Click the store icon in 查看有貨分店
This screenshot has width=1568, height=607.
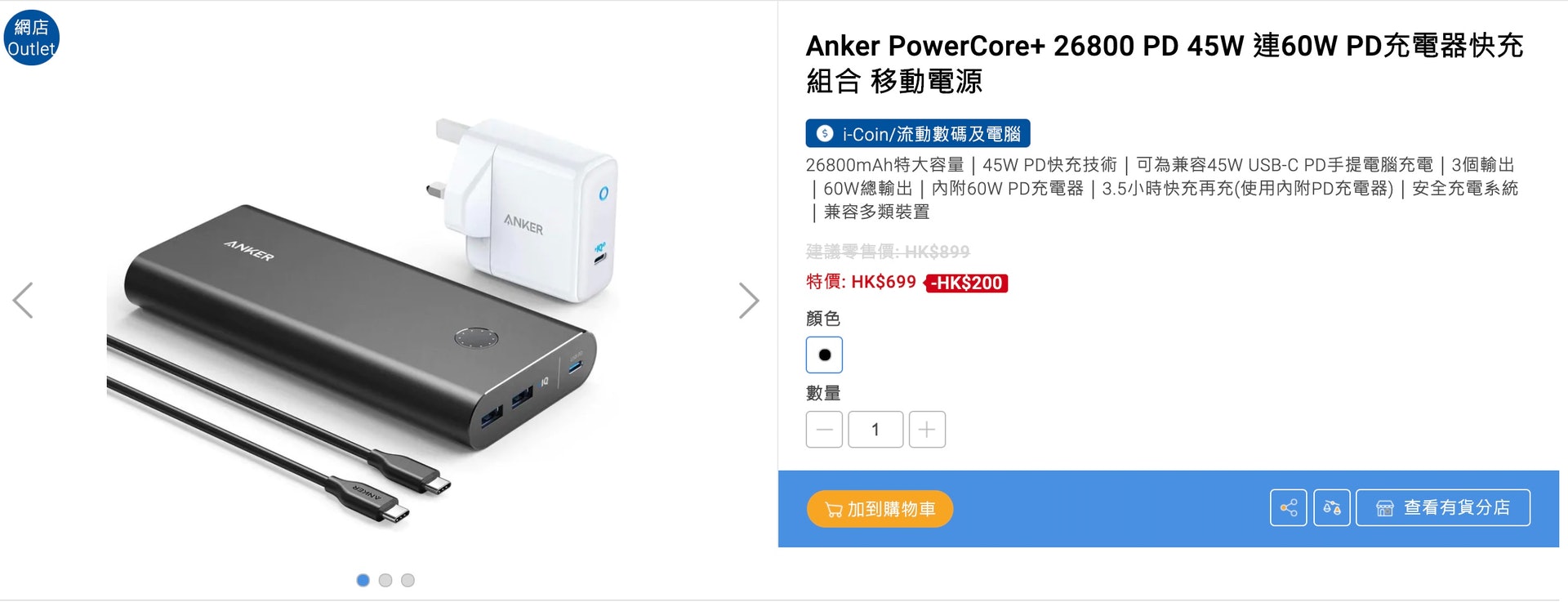tap(1385, 508)
